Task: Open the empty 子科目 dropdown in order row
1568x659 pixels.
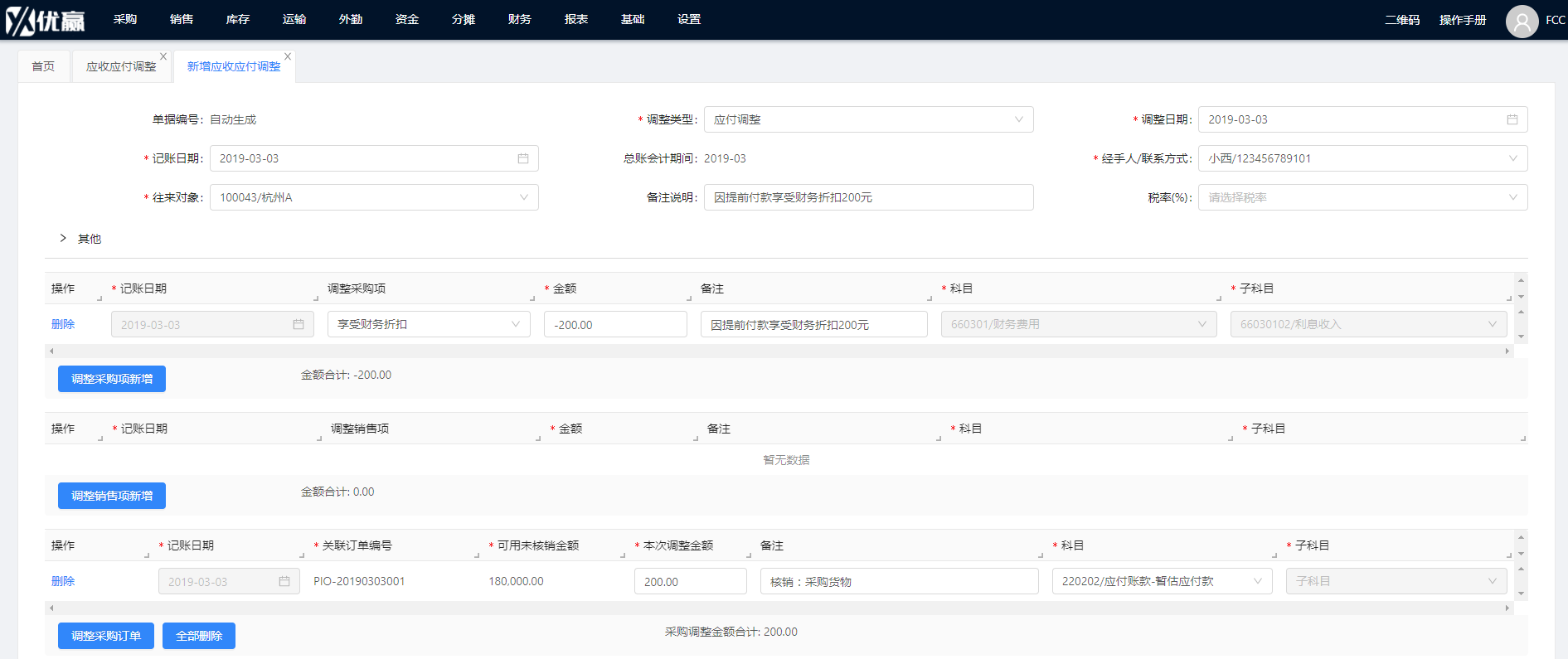Action: pos(1396,581)
